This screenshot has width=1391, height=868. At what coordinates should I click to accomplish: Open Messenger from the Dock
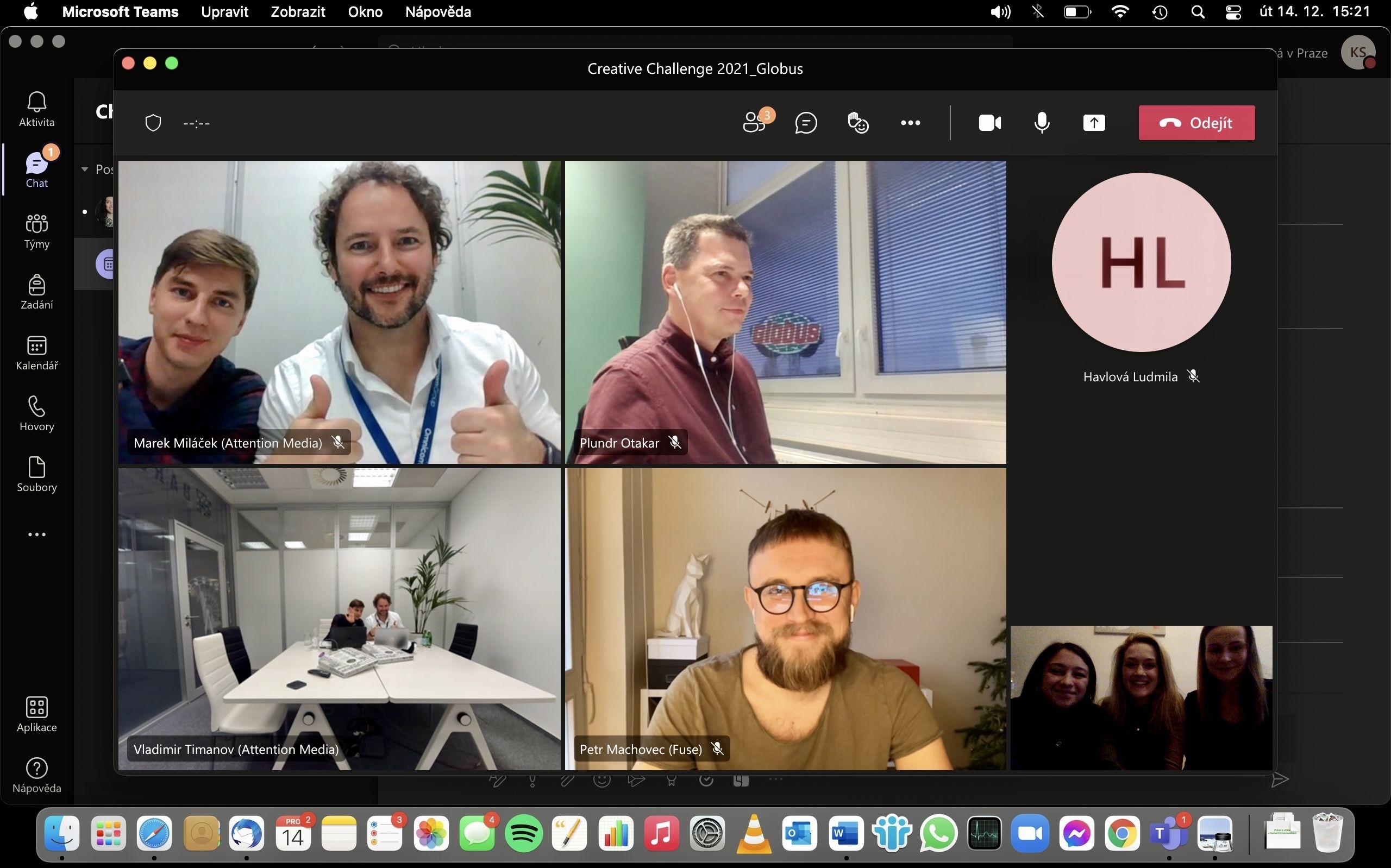tap(1076, 833)
